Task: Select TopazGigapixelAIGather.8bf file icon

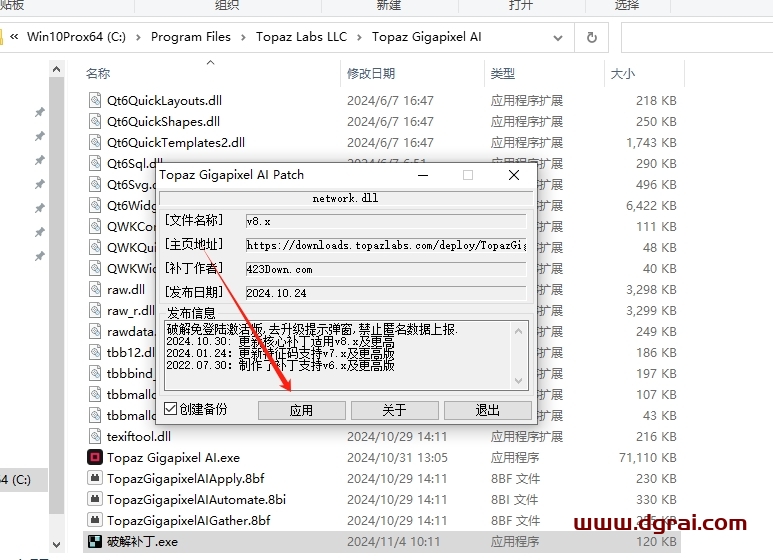Action: pyautogui.click(x=95, y=520)
